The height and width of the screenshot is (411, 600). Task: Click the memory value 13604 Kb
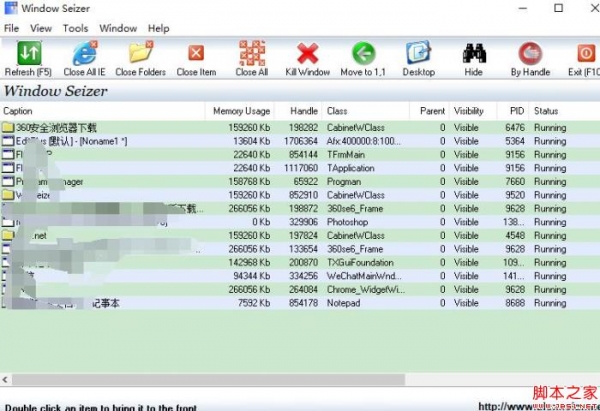coord(251,141)
